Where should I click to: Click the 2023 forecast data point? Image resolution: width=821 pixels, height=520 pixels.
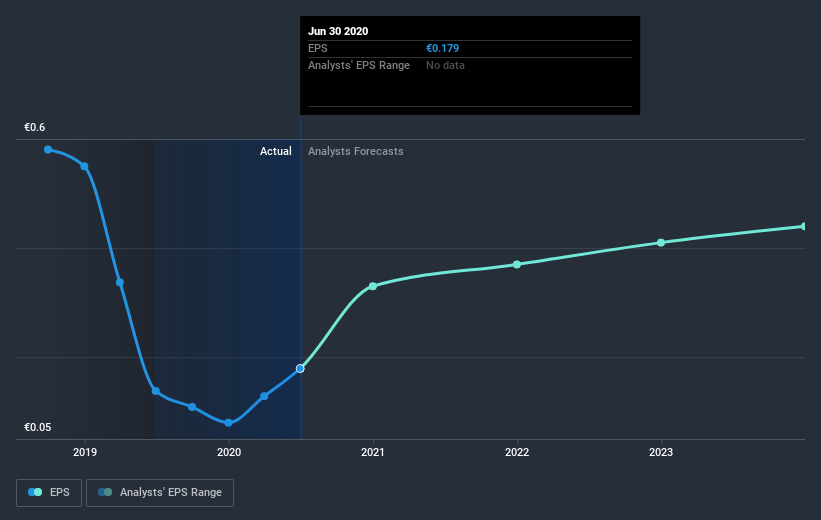pyautogui.click(x=661, y=242)
